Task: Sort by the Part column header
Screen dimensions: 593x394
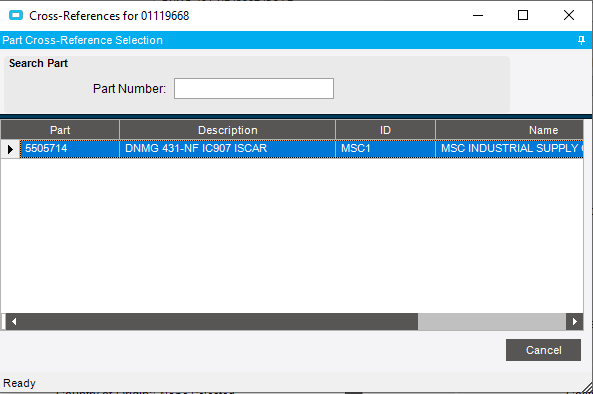Action: (60, 130)
